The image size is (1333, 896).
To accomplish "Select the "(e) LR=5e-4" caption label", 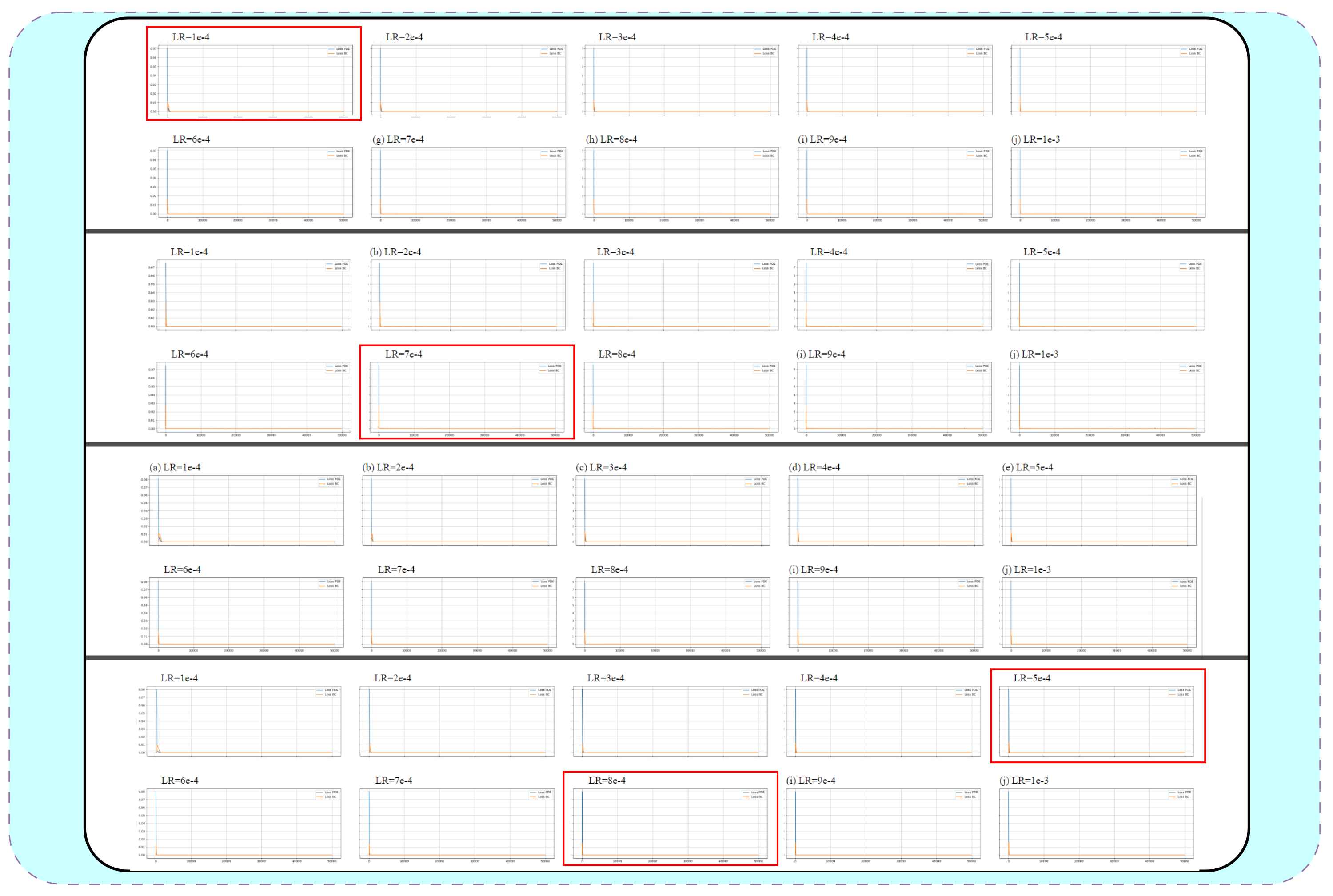I will pyautogui.click(x=1027, y=467).
